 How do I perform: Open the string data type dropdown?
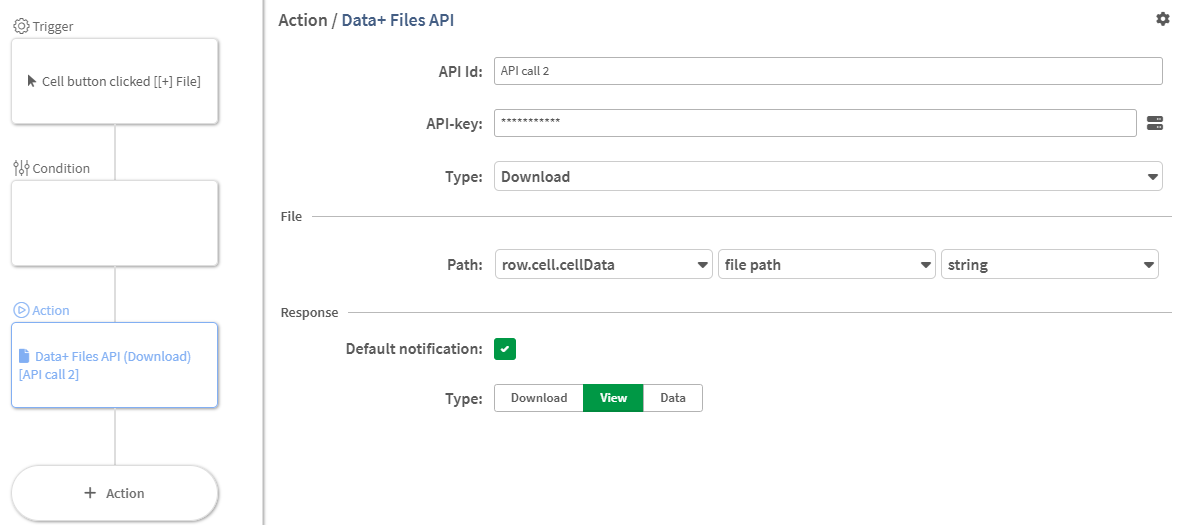(x=1049, y=265)
